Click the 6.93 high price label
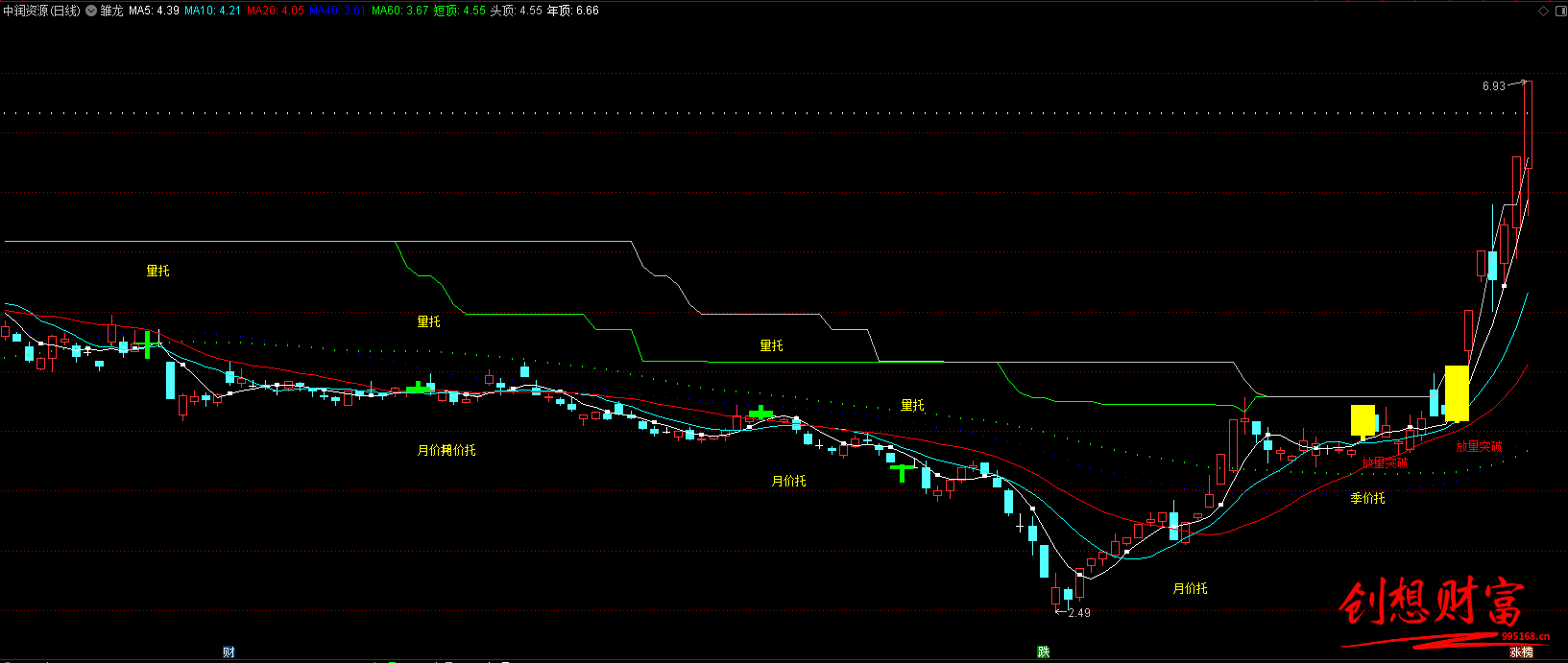Viewport: 1568px width, 663px height. tap(1493, 86)
